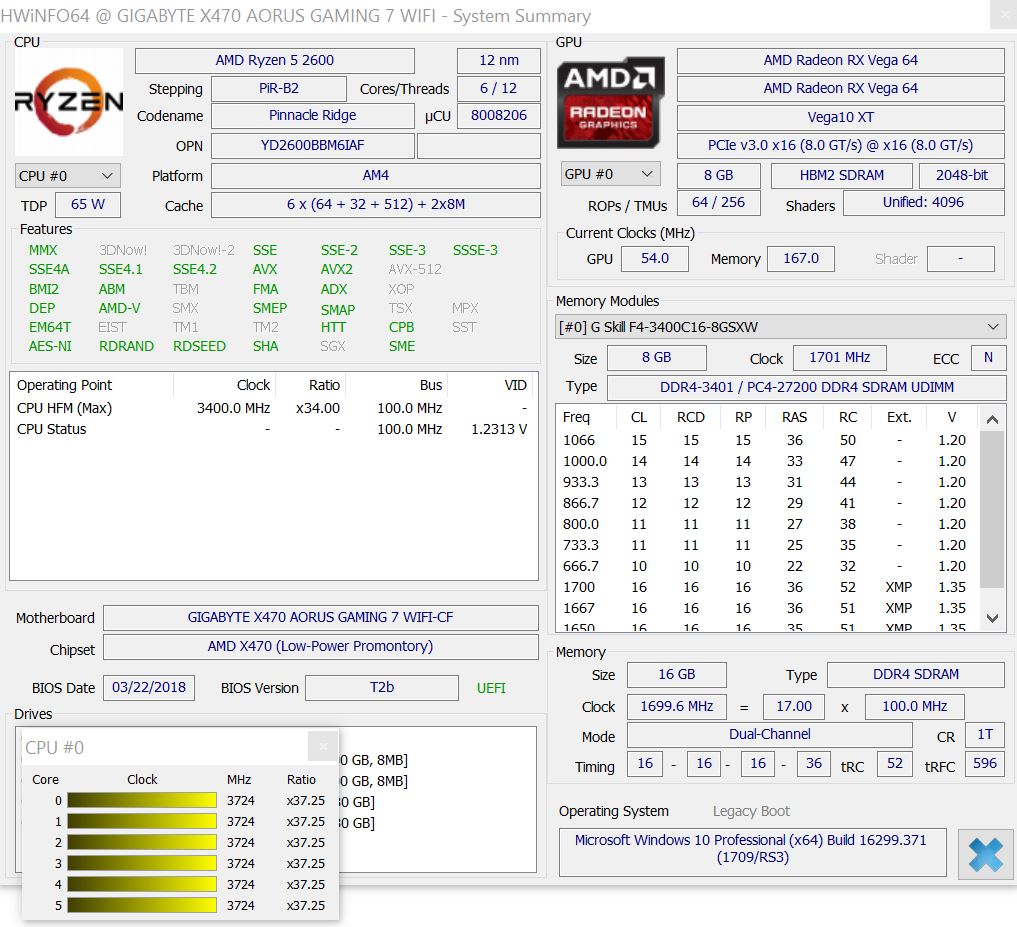Click the 8008206 microcode field
The height and width of the screenshot is (927, 1017).
tap(499, 115)
